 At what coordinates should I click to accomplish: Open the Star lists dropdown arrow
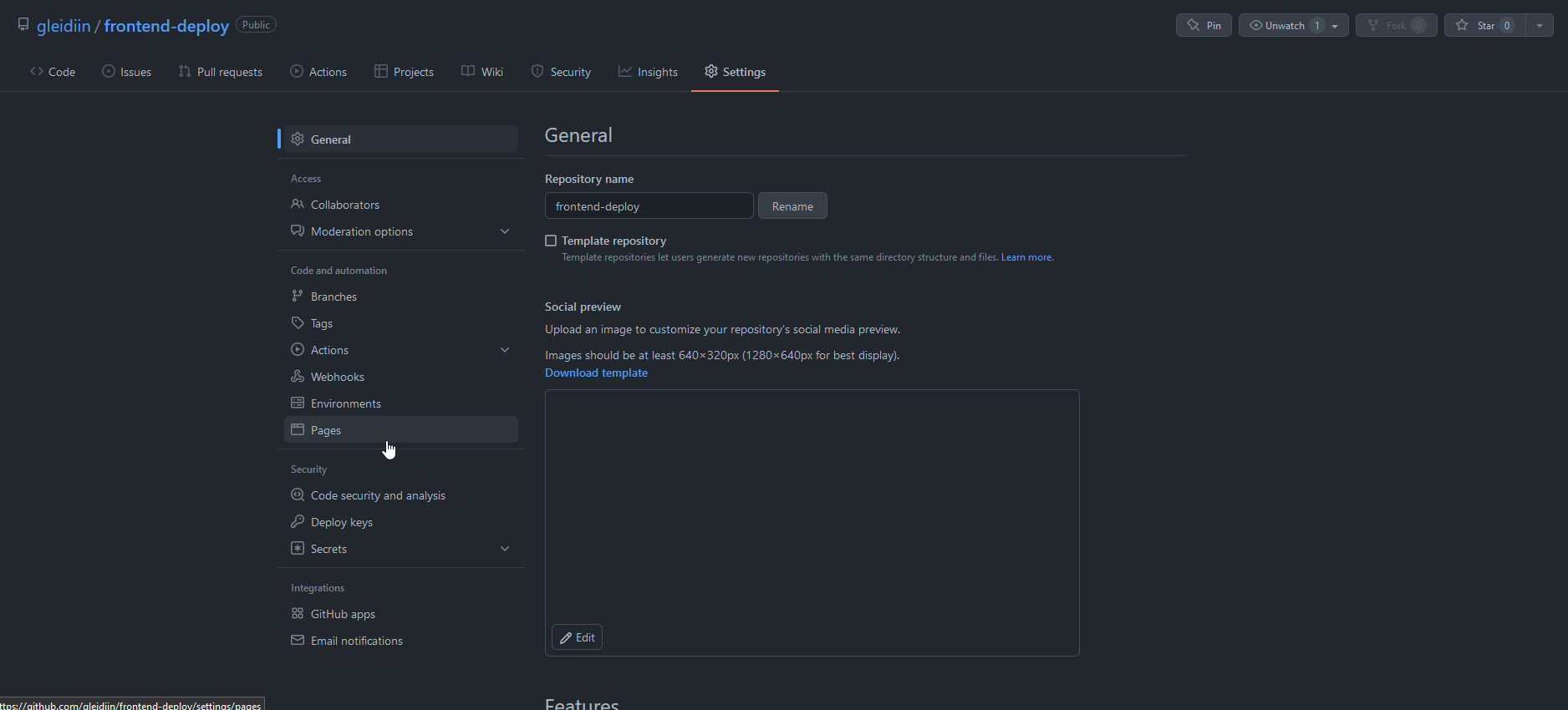(1540, 25)
